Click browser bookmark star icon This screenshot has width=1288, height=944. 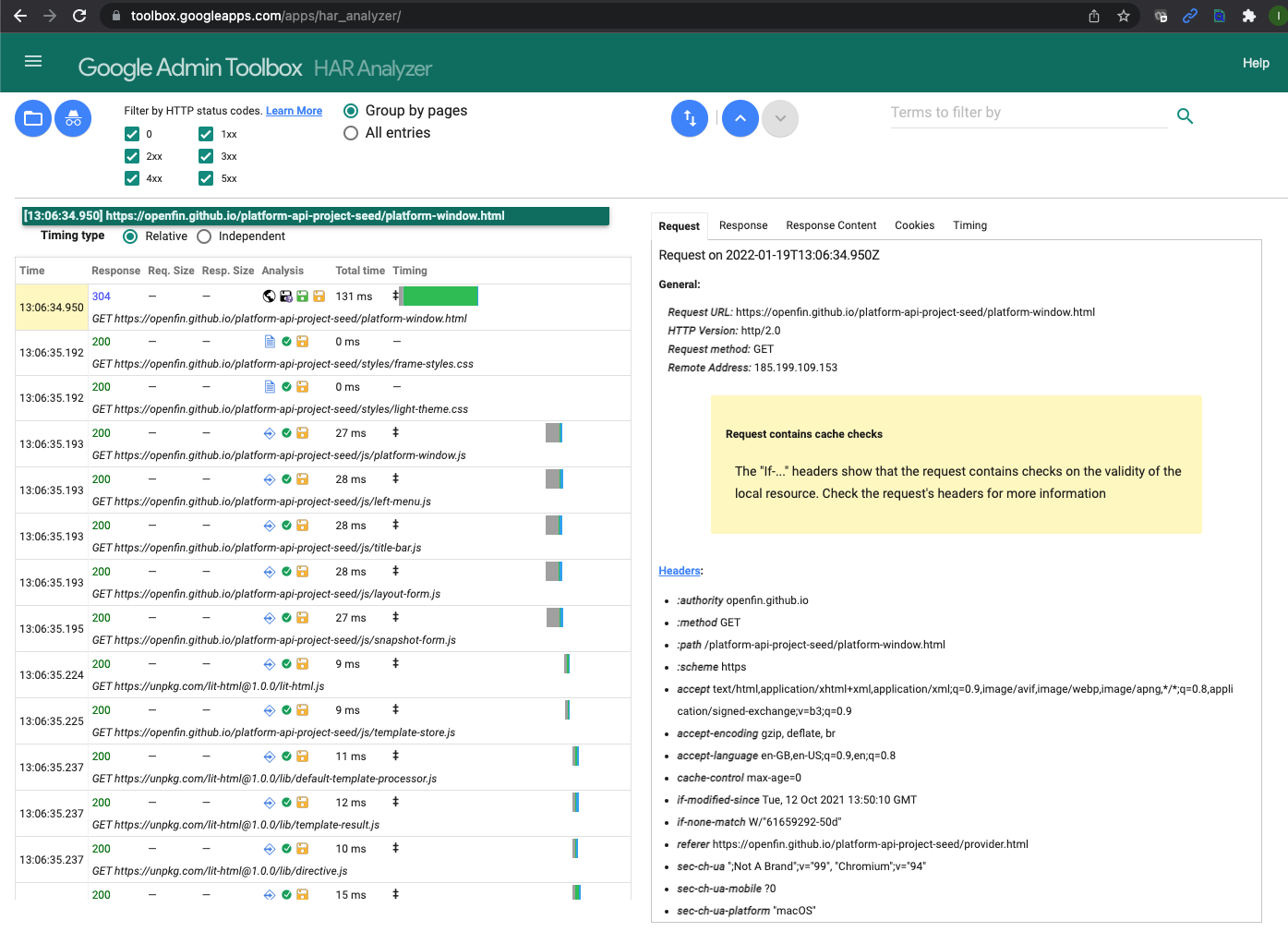point(1124,16)
